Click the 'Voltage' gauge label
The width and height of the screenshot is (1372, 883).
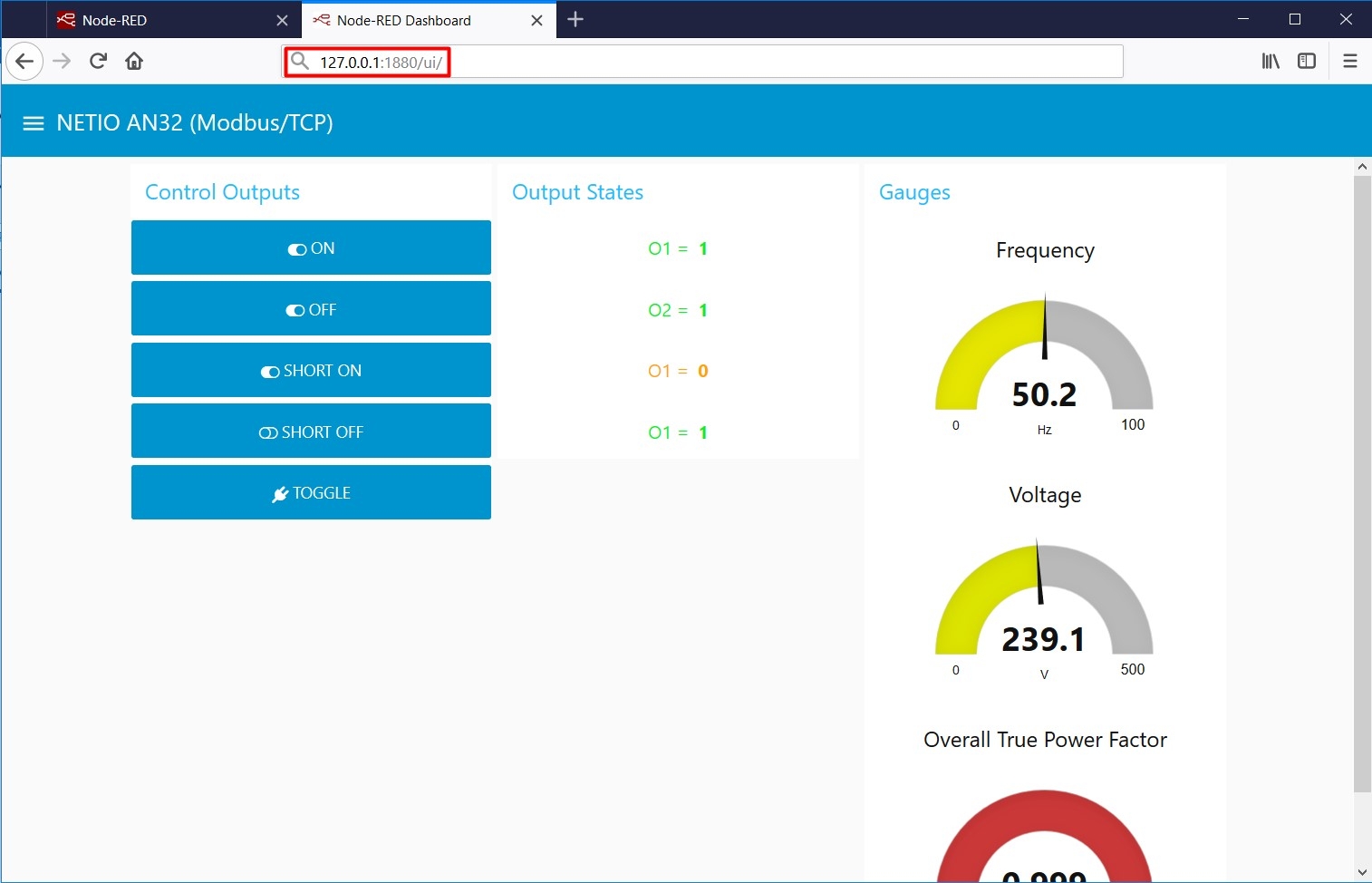point(1045,496)
